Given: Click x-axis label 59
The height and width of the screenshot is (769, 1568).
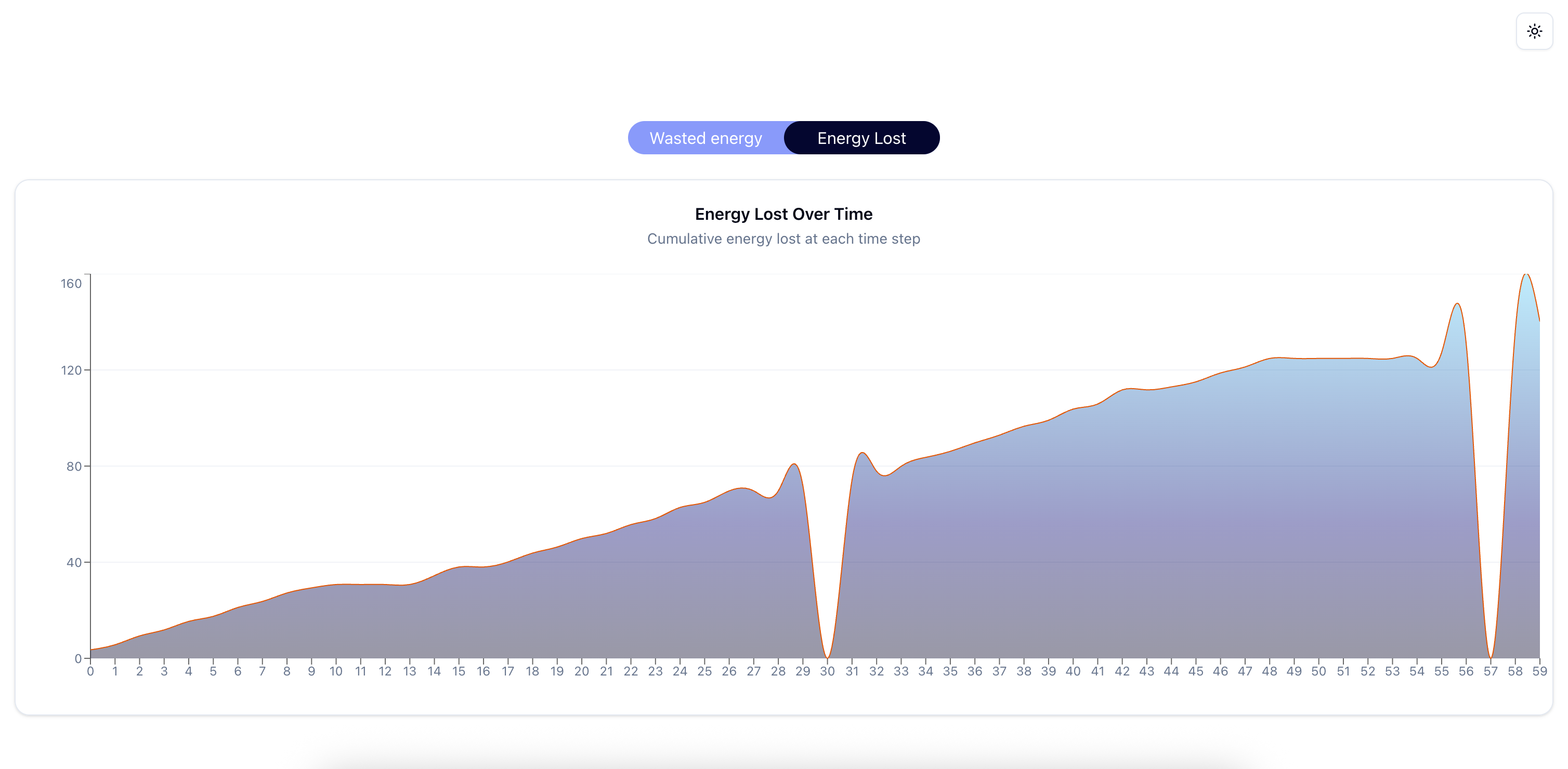Looking at the screenshot, I should (x=1539, y=671).
